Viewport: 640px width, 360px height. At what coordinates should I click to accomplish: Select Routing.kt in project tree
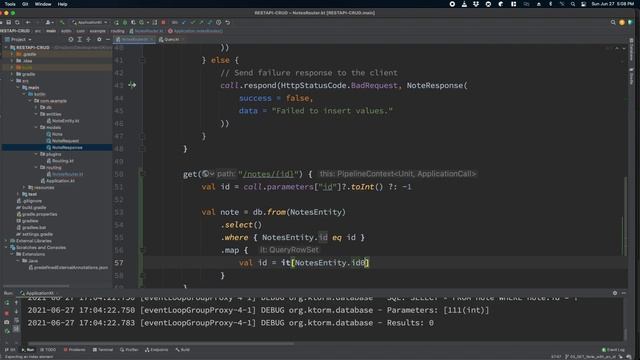pos(60,161)
